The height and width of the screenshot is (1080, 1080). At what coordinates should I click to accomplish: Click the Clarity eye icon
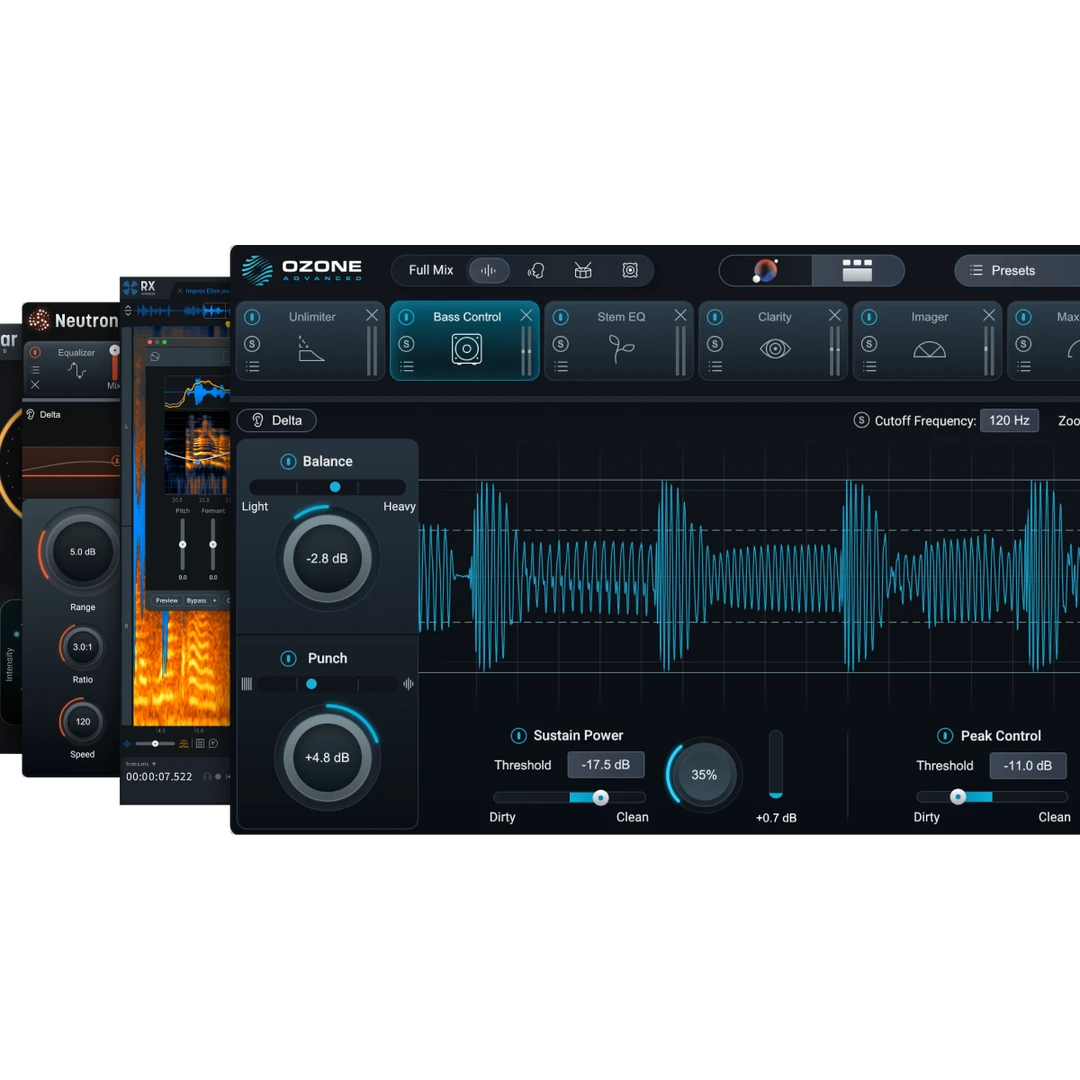coord(775,349)
